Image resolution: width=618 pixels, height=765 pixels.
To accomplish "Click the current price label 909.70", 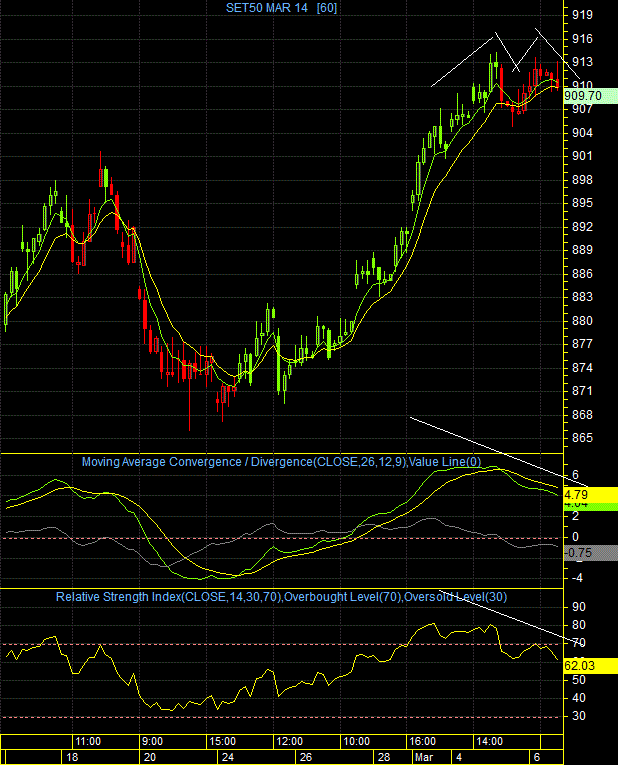I will (590, 96).
